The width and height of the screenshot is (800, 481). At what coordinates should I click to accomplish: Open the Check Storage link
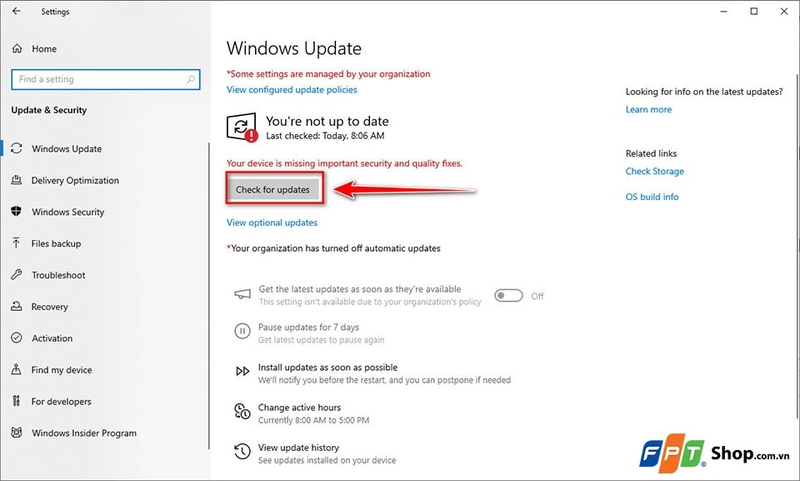coord(655,171)
